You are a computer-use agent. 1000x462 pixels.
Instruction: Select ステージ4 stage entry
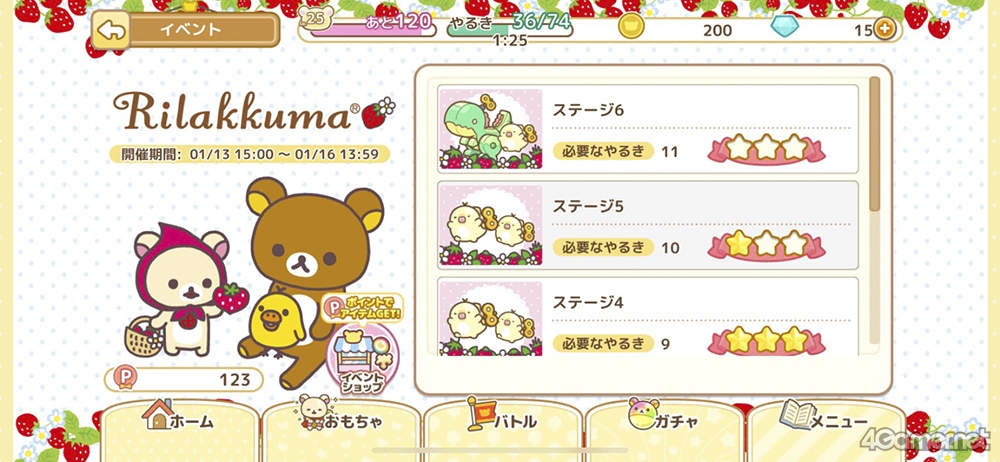pyautogui.click(x=648, y=317)
